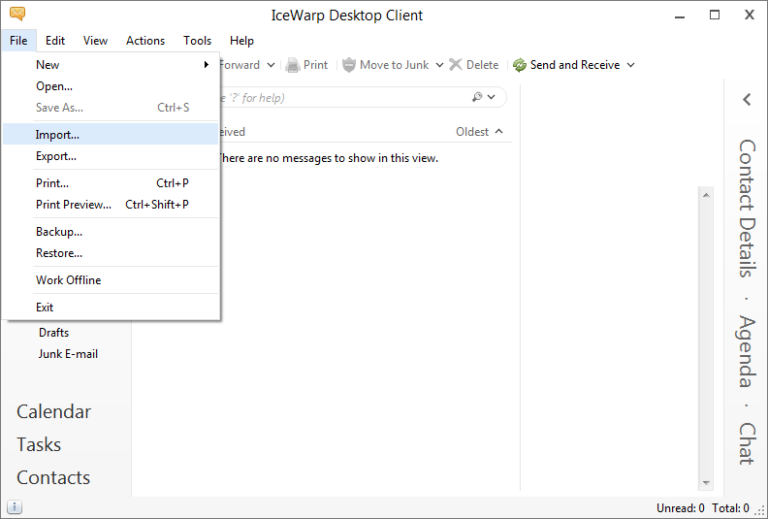Choose Open... from File menu
Image resolution: width=768 pixels, height=519 pixels.
(x=111, y=86)
